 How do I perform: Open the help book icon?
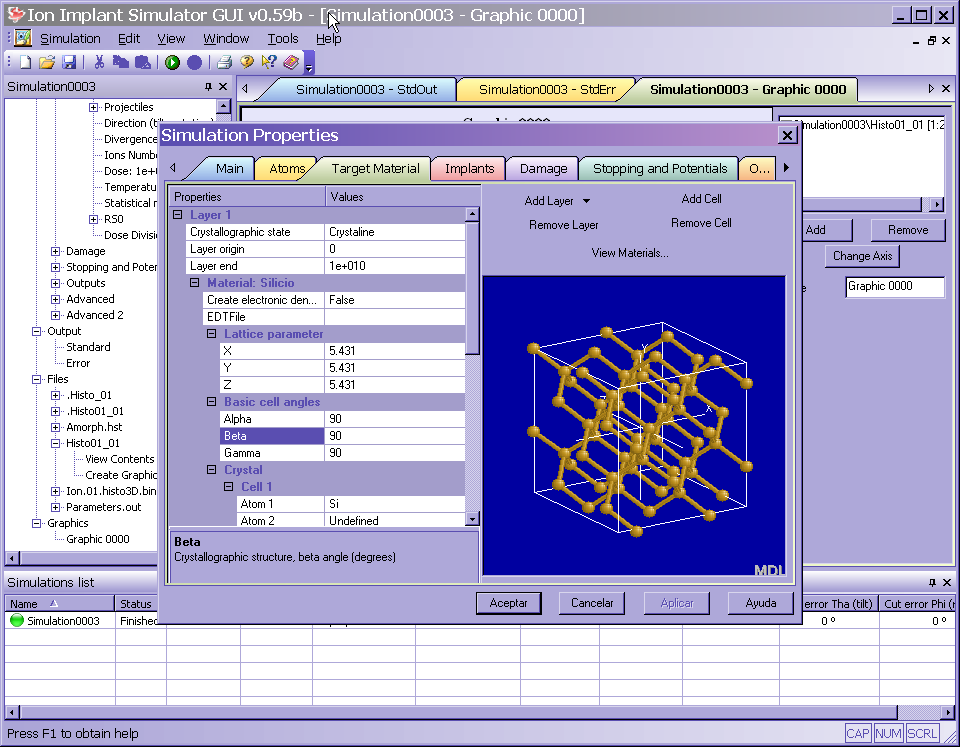tap(290, 62)
